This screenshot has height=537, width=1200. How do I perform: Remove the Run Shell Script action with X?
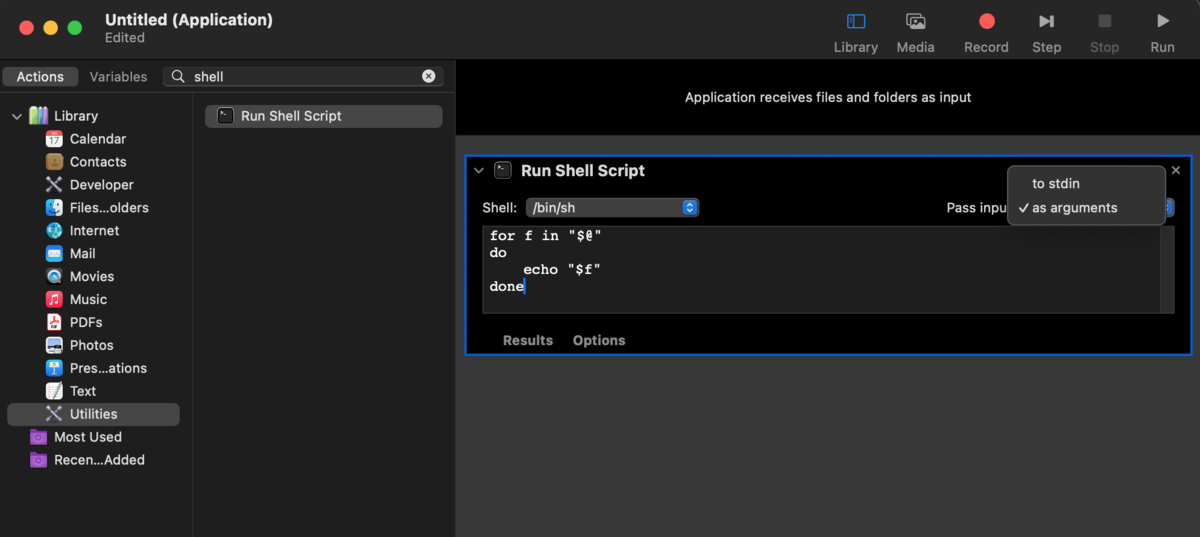pyautogui.click(x=1176, y=170)
